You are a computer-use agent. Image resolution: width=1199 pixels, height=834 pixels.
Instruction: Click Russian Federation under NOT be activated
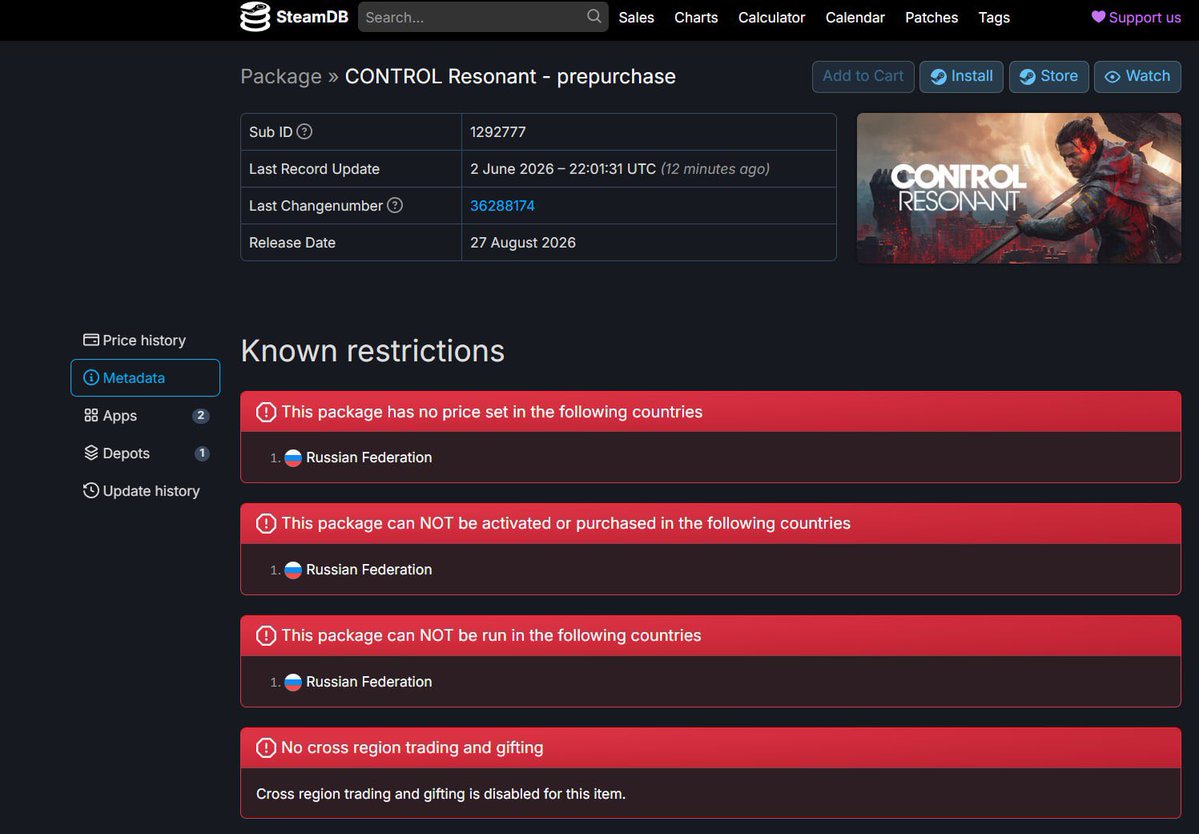tap(369, 570)
